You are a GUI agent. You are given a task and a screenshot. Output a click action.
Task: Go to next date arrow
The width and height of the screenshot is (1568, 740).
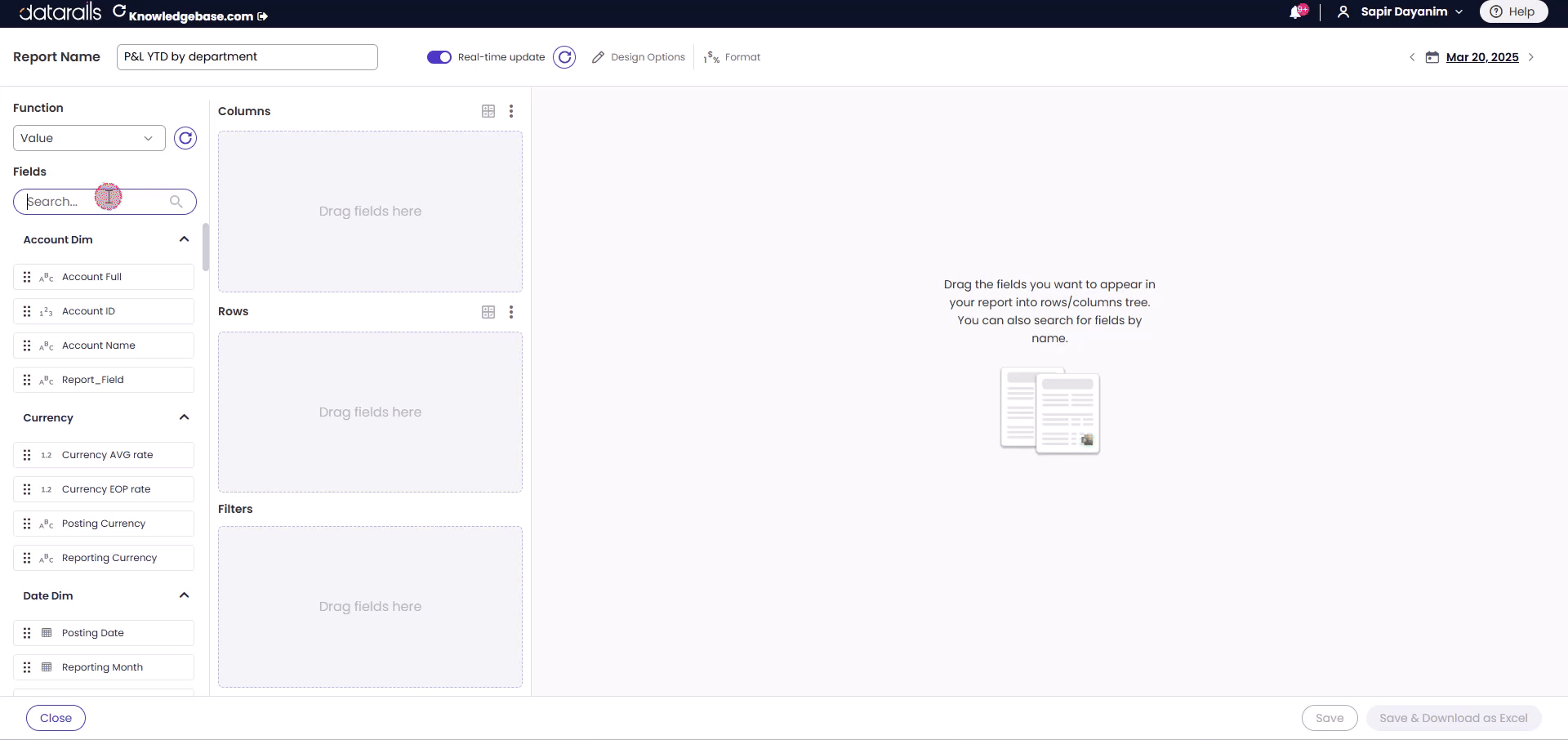click(1531, 57)
